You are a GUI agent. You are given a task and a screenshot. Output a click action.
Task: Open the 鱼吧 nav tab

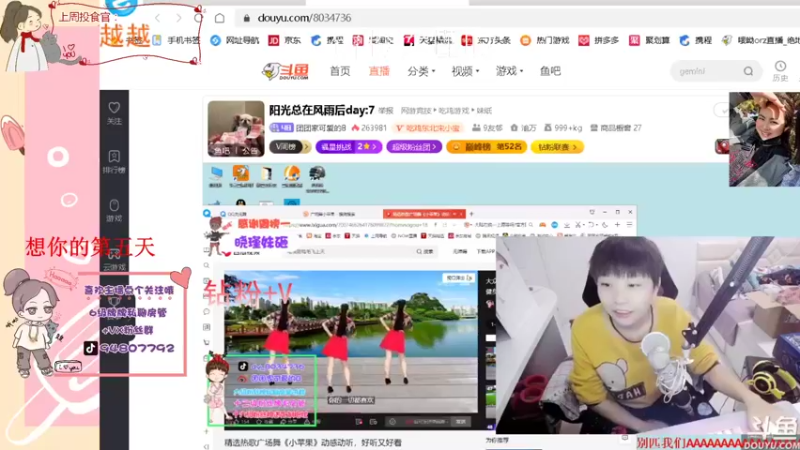[x=550, y=71]
